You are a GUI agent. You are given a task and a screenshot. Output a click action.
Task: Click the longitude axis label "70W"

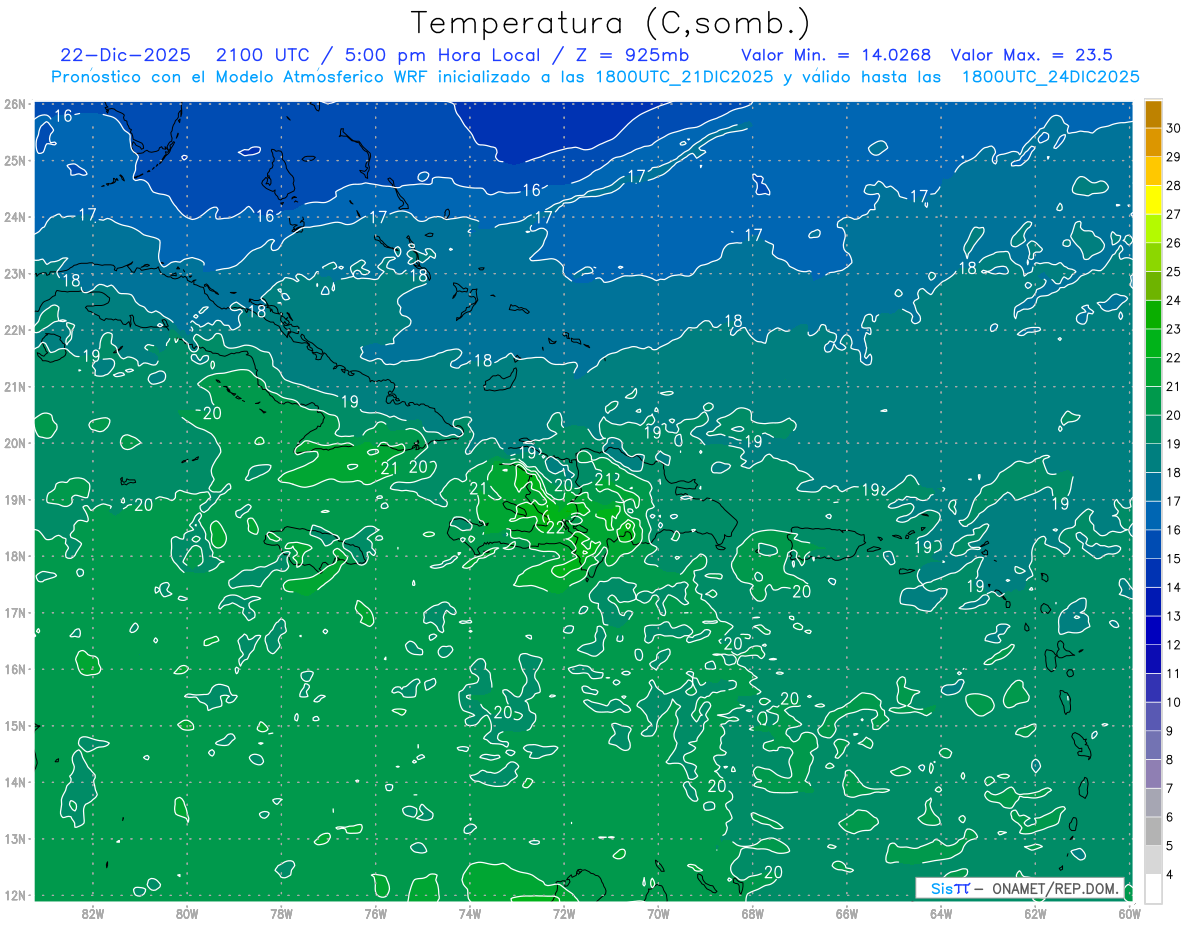658,912
